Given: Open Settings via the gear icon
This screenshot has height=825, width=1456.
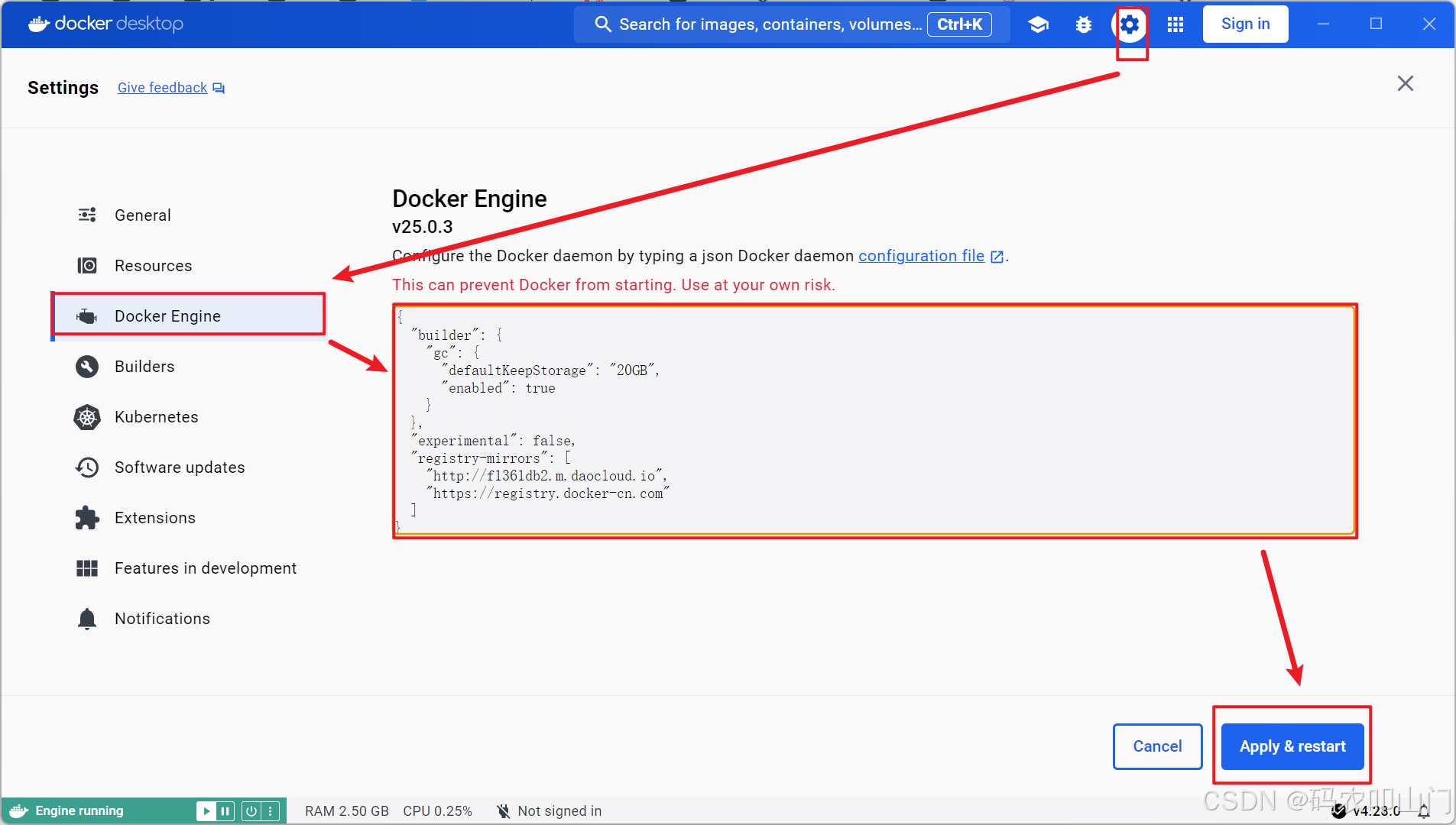Looking at the screenshot, I should [x=1130, y=24].
